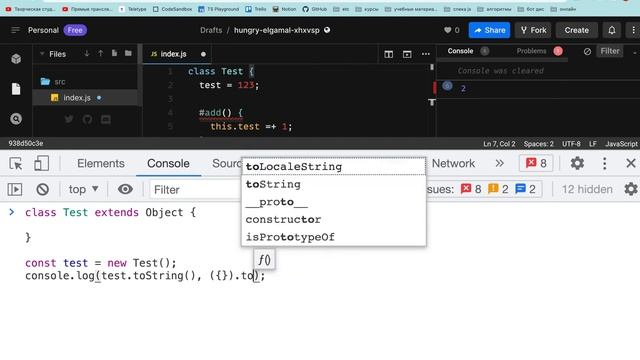This screenshot has width=640, height=360.
Task: Open the Trello bookmark in bookmarks bar
Action: pyautogui.click(x=256, y=9)
